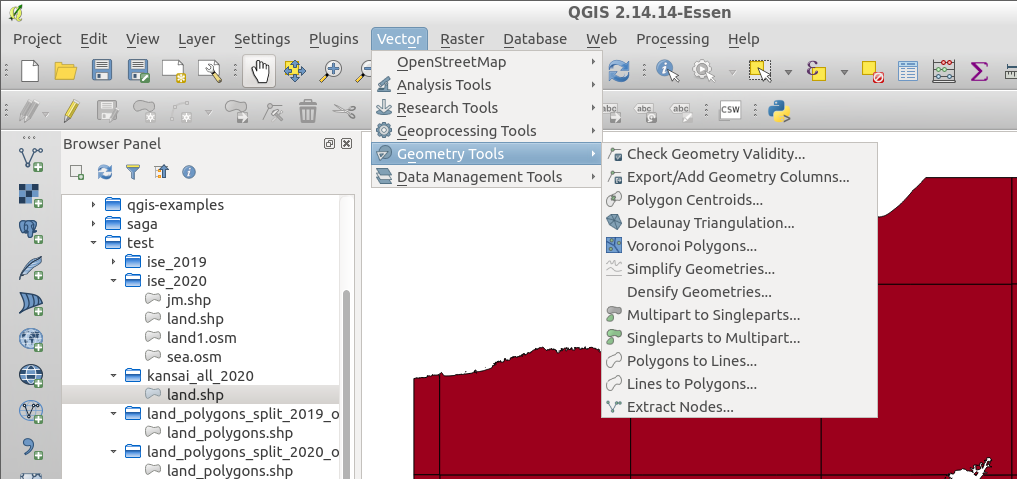Image resolution: width=1017 pixels, height=479 pixels.
Task: Choose Extract Nodes
Action: click(739, 408)
